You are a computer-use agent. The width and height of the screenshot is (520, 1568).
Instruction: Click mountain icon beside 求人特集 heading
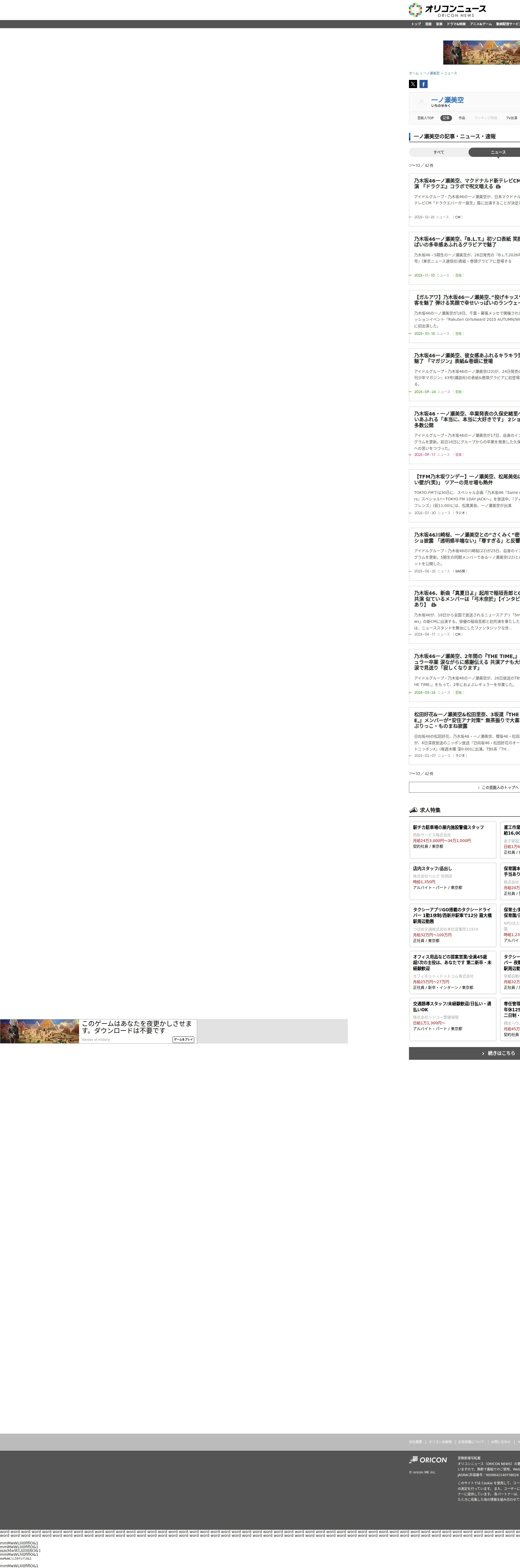point(414,810)
